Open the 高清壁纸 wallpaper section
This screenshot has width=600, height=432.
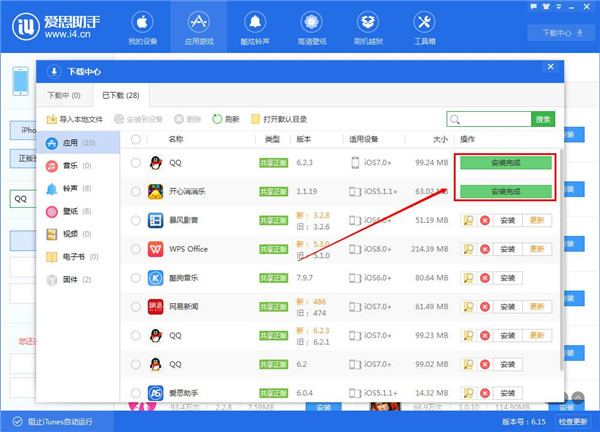tap(312, 28)
